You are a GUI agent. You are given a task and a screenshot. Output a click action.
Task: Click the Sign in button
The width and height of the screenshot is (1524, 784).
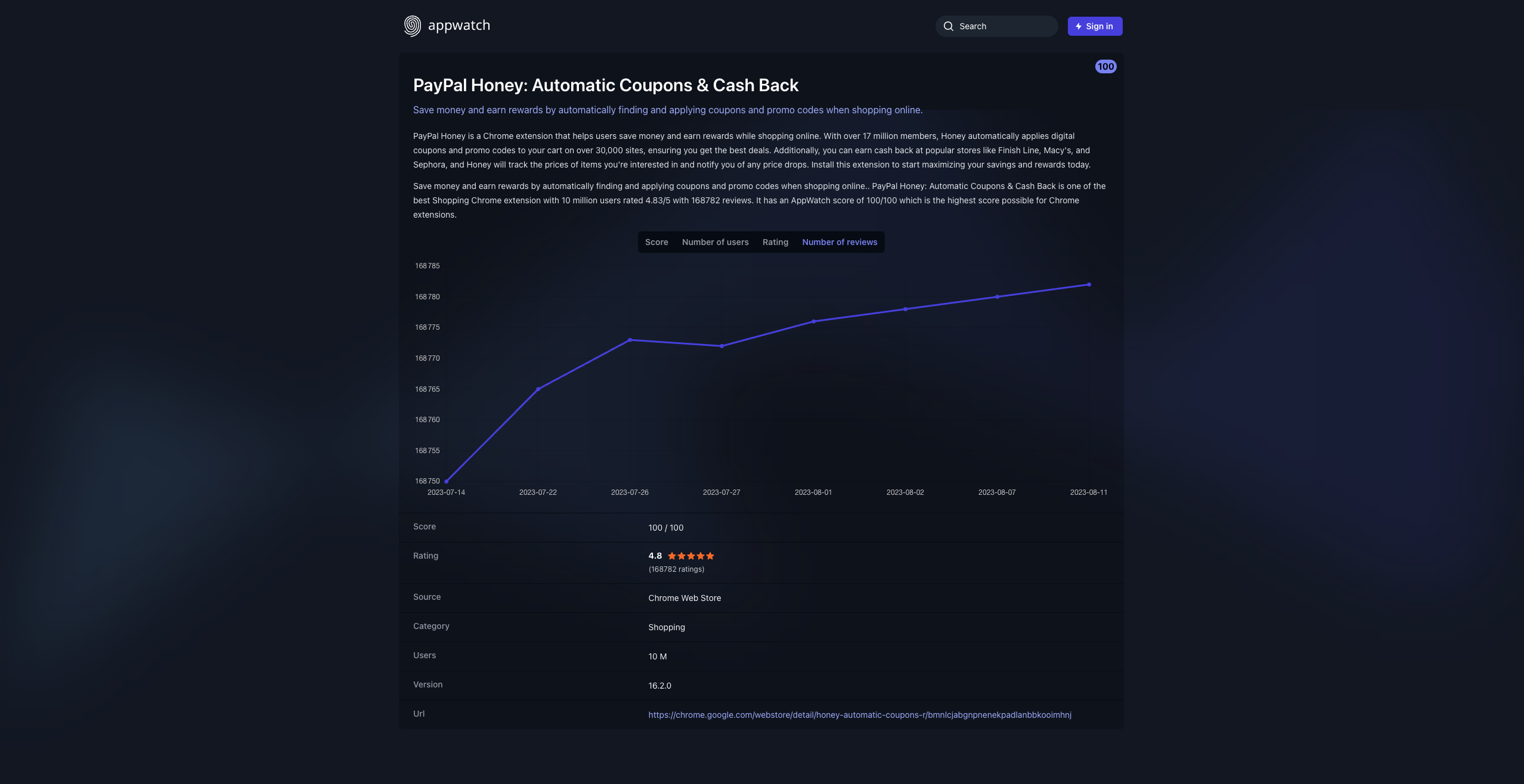point(1095,26)
